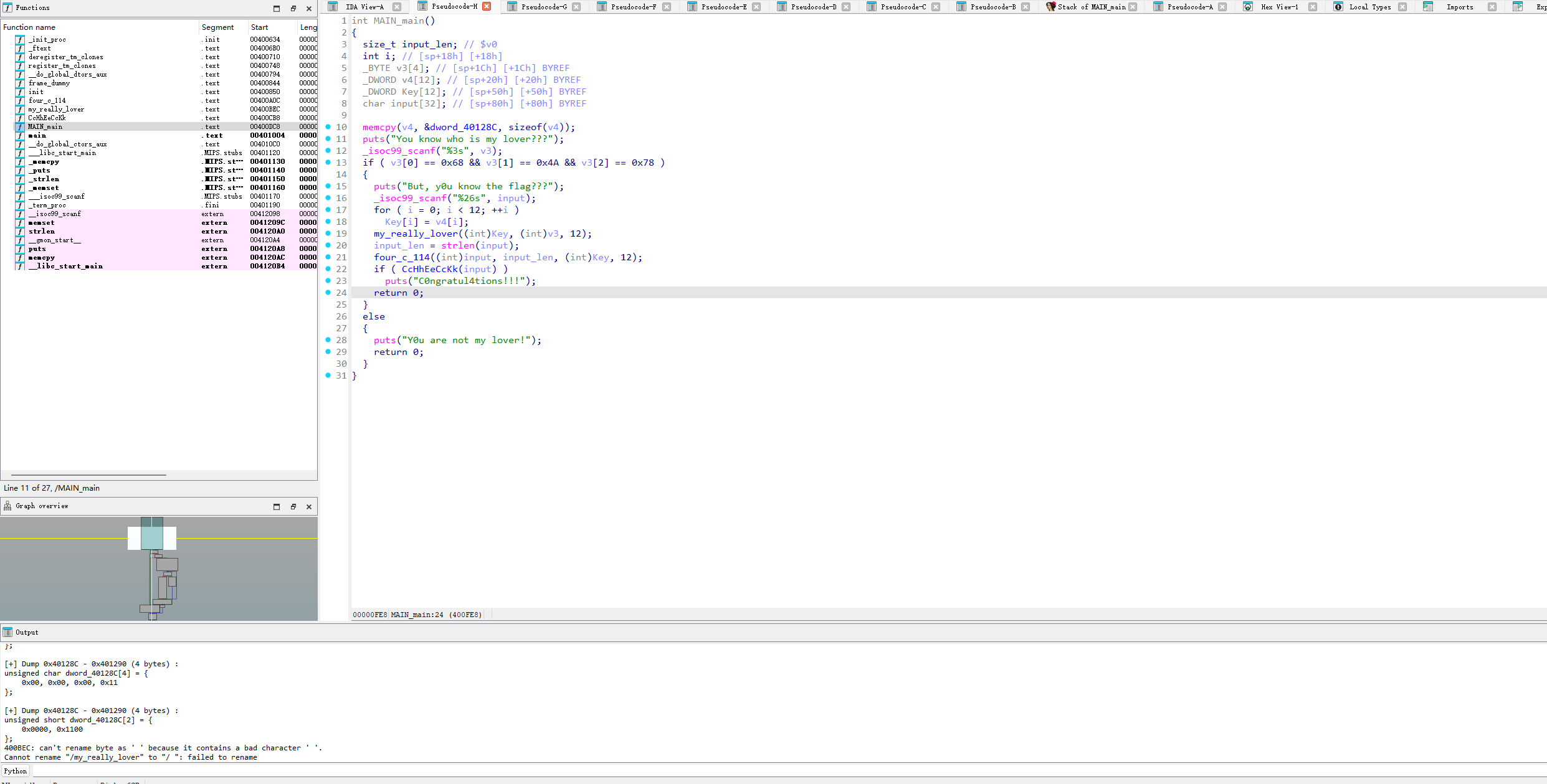Viewport: 1547px width, 784px height.
Task: Toggle breakpoint dot on line 31
Action: pyautogui.click(x=328, y=375)
